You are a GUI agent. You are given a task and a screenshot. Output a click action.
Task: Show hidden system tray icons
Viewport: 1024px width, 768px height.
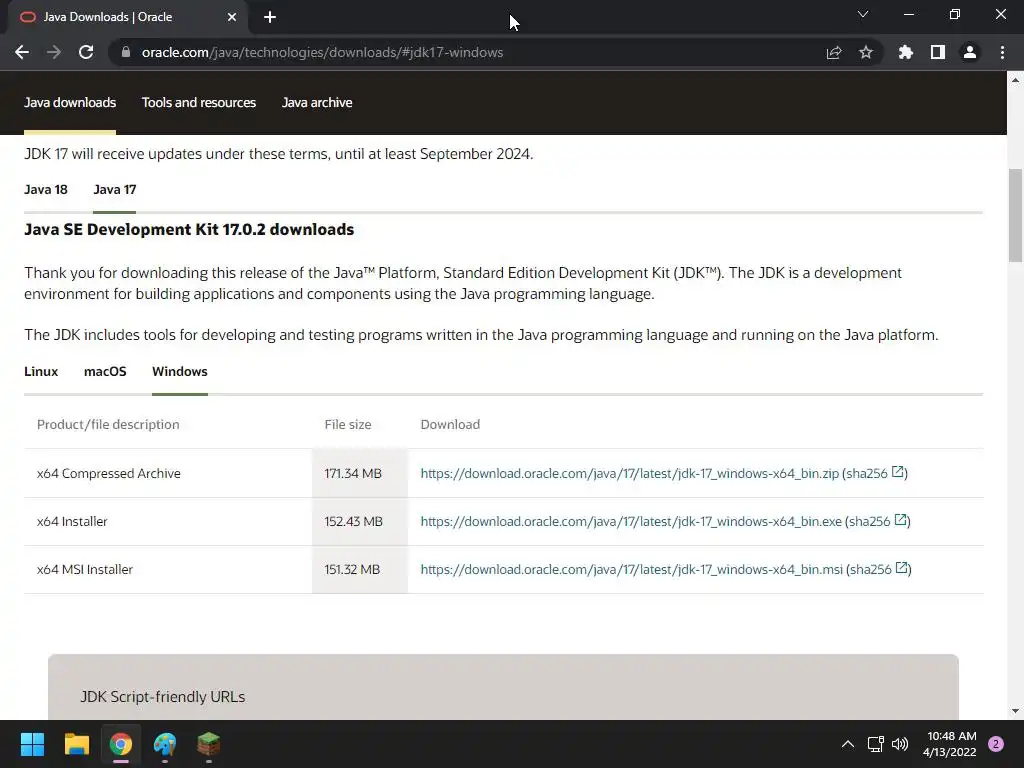click(848, 744)
